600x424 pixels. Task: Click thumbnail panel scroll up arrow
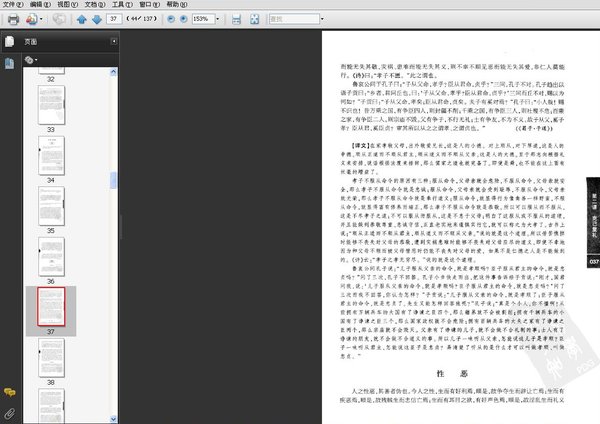pyautogui.click(x=113, y=72)
